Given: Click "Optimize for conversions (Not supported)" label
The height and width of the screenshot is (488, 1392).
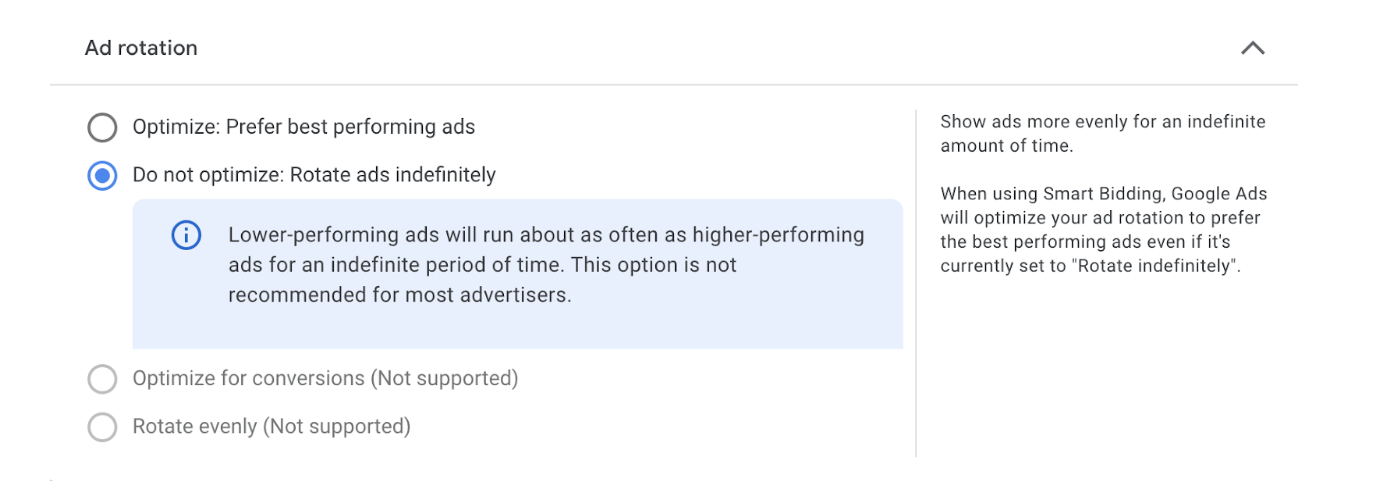Looking at the screenshot, I should (325, 379).
